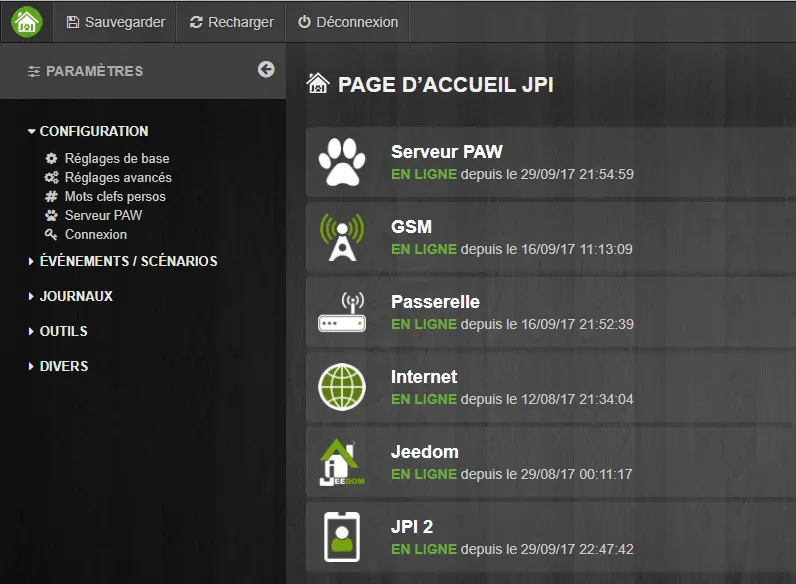Click status 'depuis le 12/08/17 21:34:04'
This screenshot has height=584, width=796.
(x=547, y=399)
